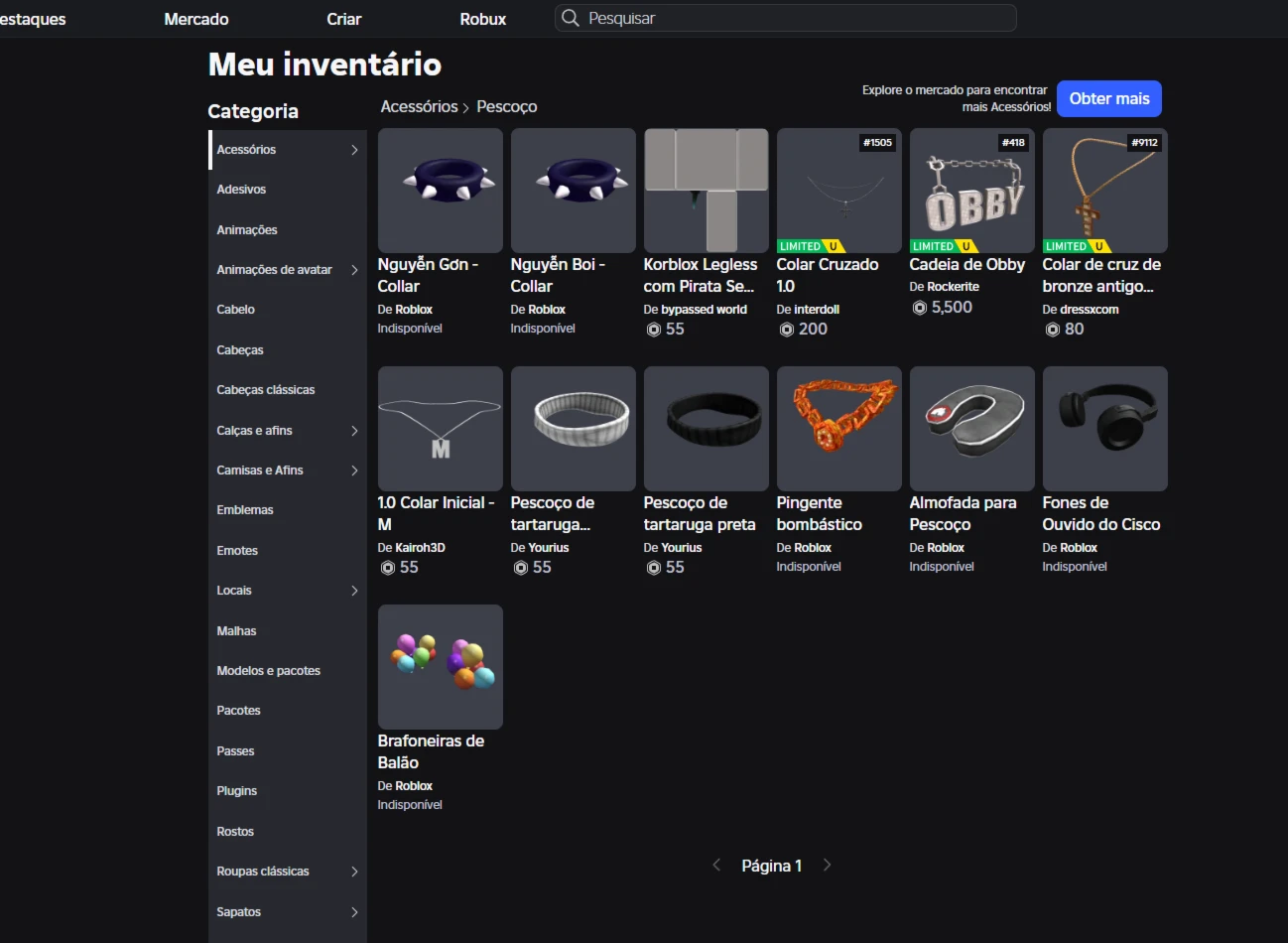Image resolution: width=1288 pixels, height=943 pixels.
Task: Select the Rostos category
Action: [x=287, y=832]
